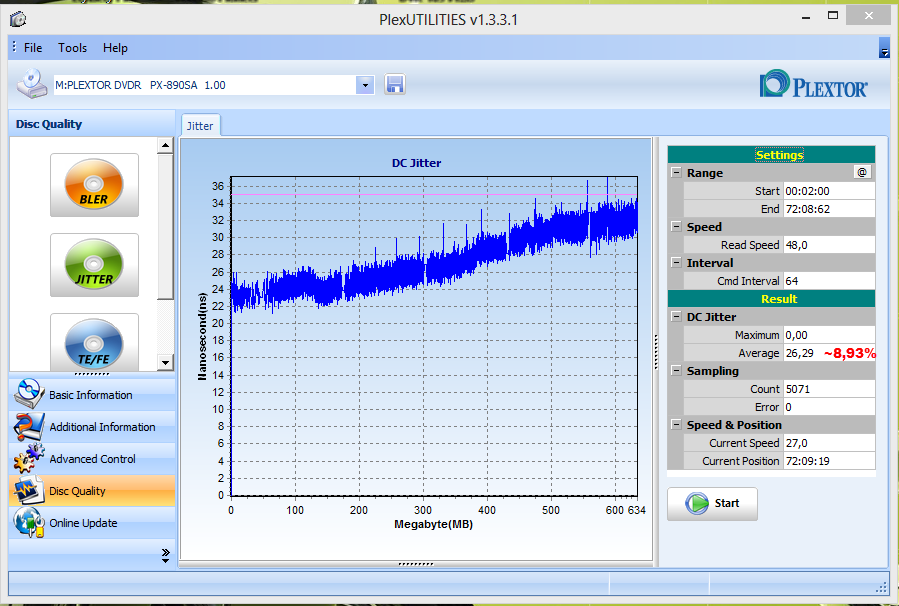Open Advanced Control section
Screen dimensions: 899x606
(92, 459)
